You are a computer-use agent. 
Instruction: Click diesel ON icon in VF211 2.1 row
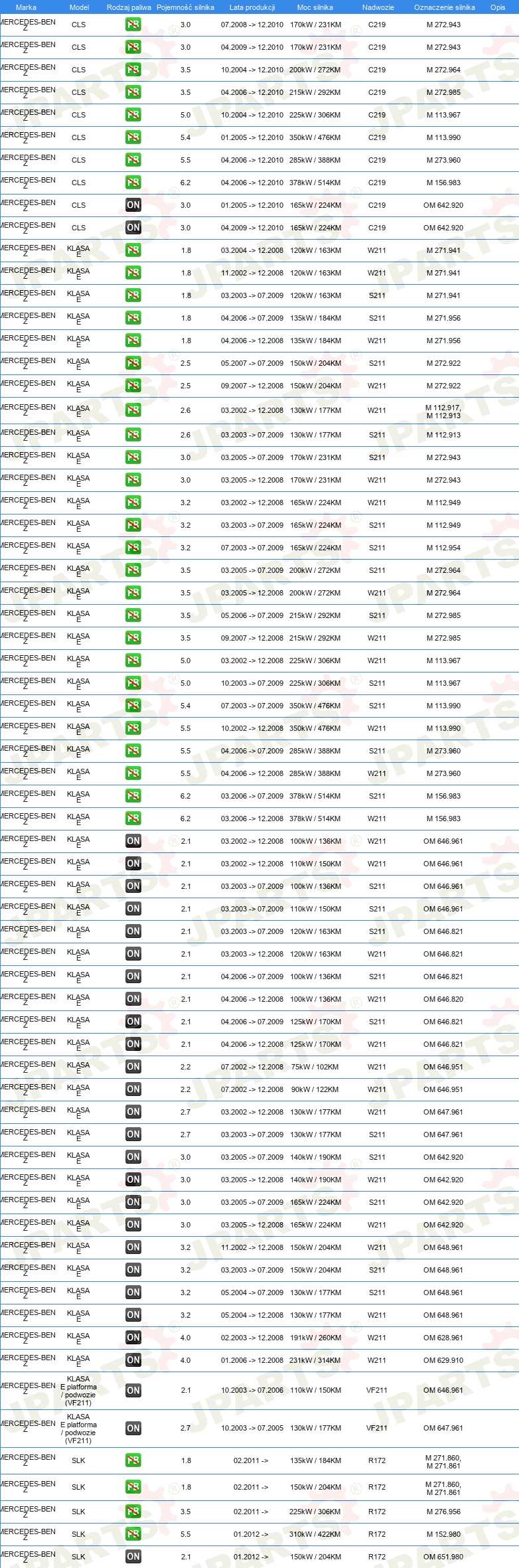(133, 1390)
